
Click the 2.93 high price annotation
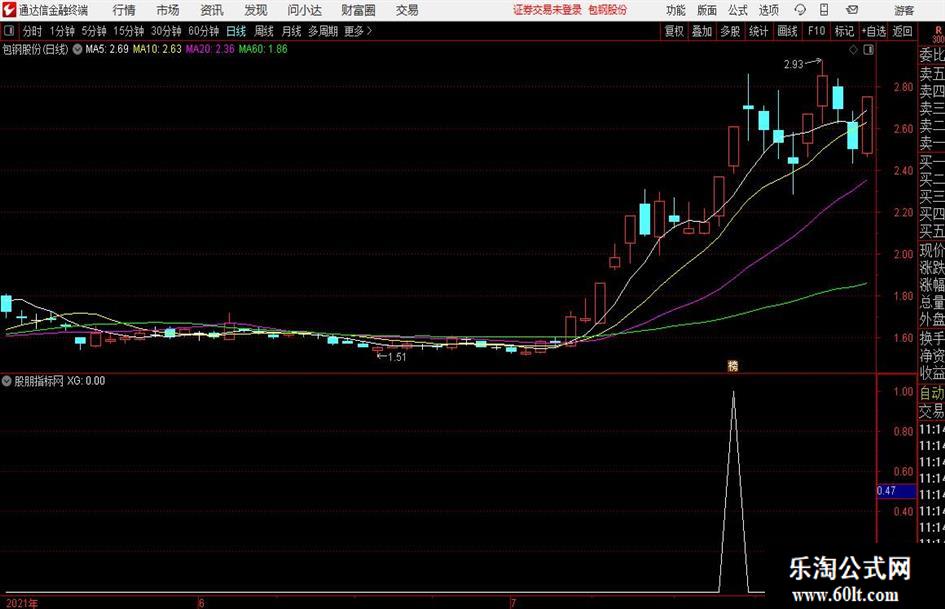click(x=794, y=65)
